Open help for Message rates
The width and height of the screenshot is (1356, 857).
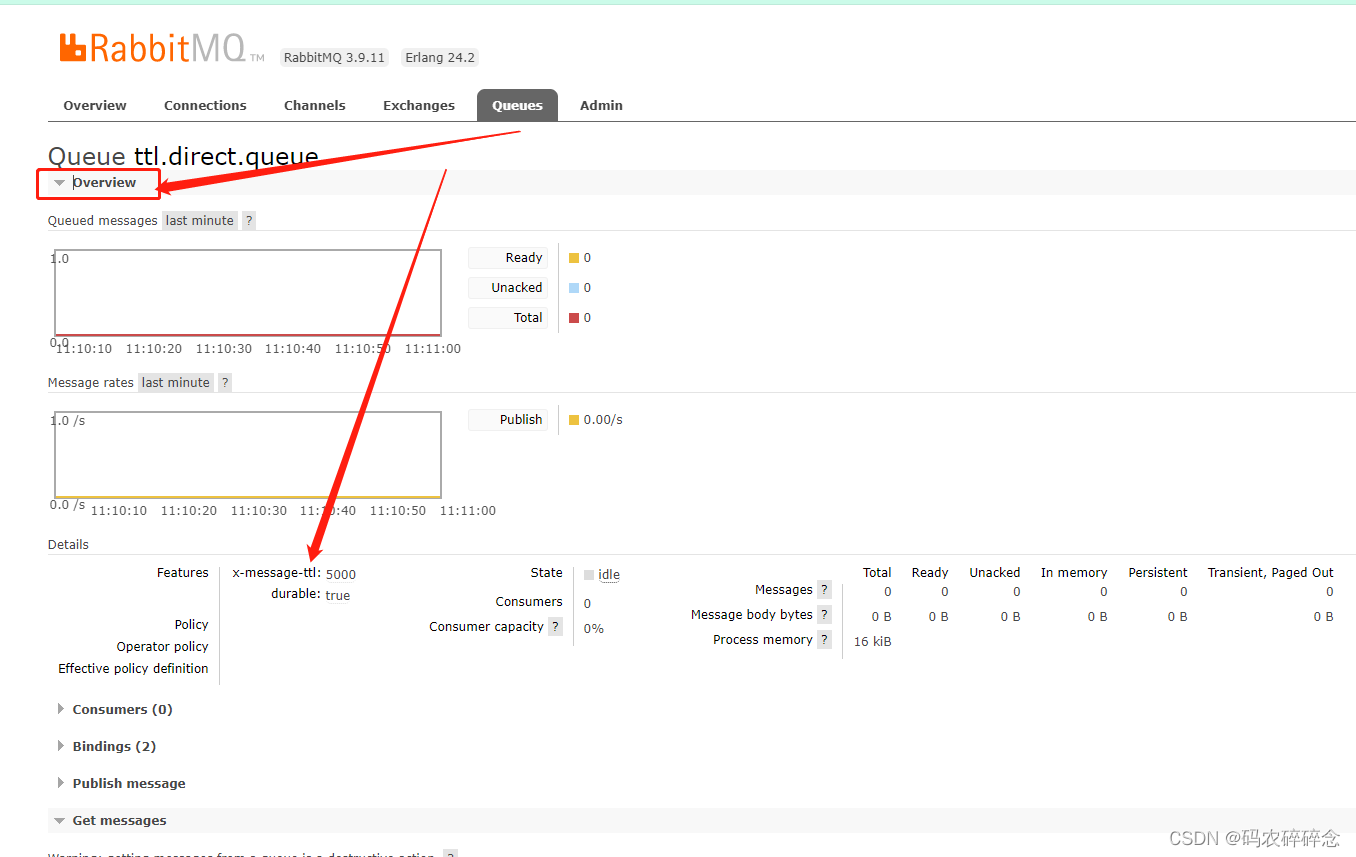coord(225,383)
